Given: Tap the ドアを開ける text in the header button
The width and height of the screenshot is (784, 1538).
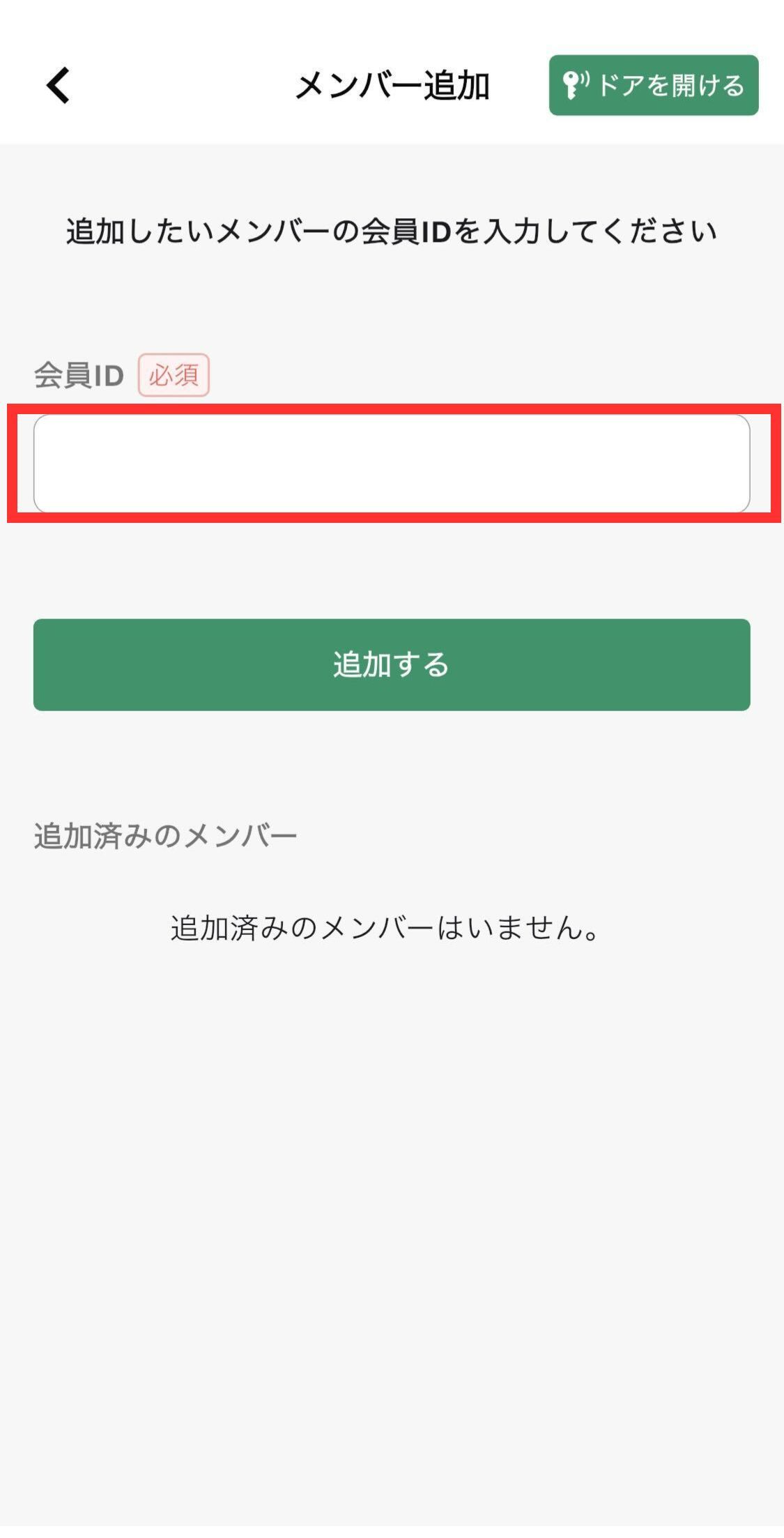Looking at the screenshot, I should (x=671, y=86).
